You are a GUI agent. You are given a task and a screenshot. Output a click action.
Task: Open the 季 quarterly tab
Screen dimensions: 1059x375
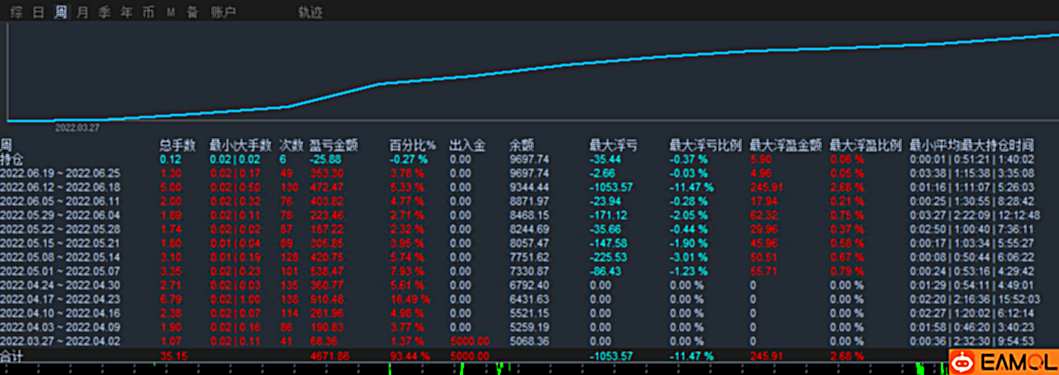coord(104,12)
